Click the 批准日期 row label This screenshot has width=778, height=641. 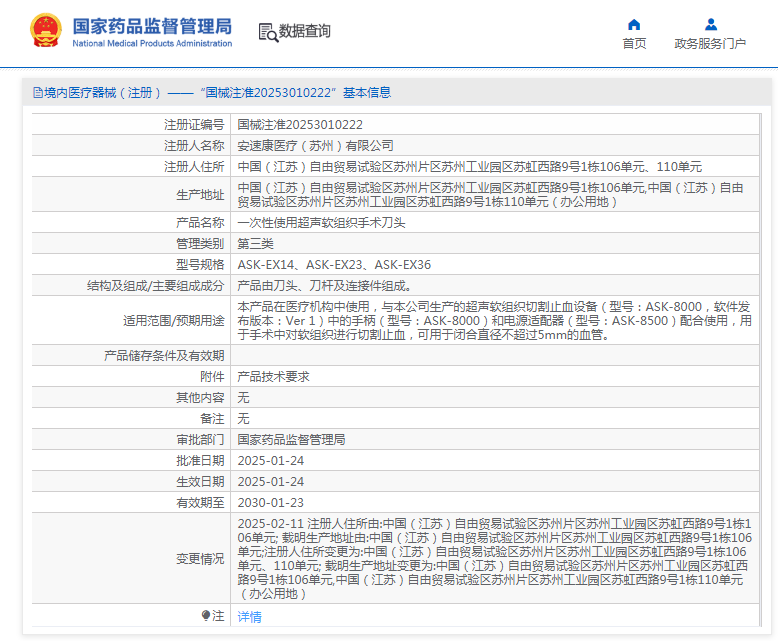point(200,460)
